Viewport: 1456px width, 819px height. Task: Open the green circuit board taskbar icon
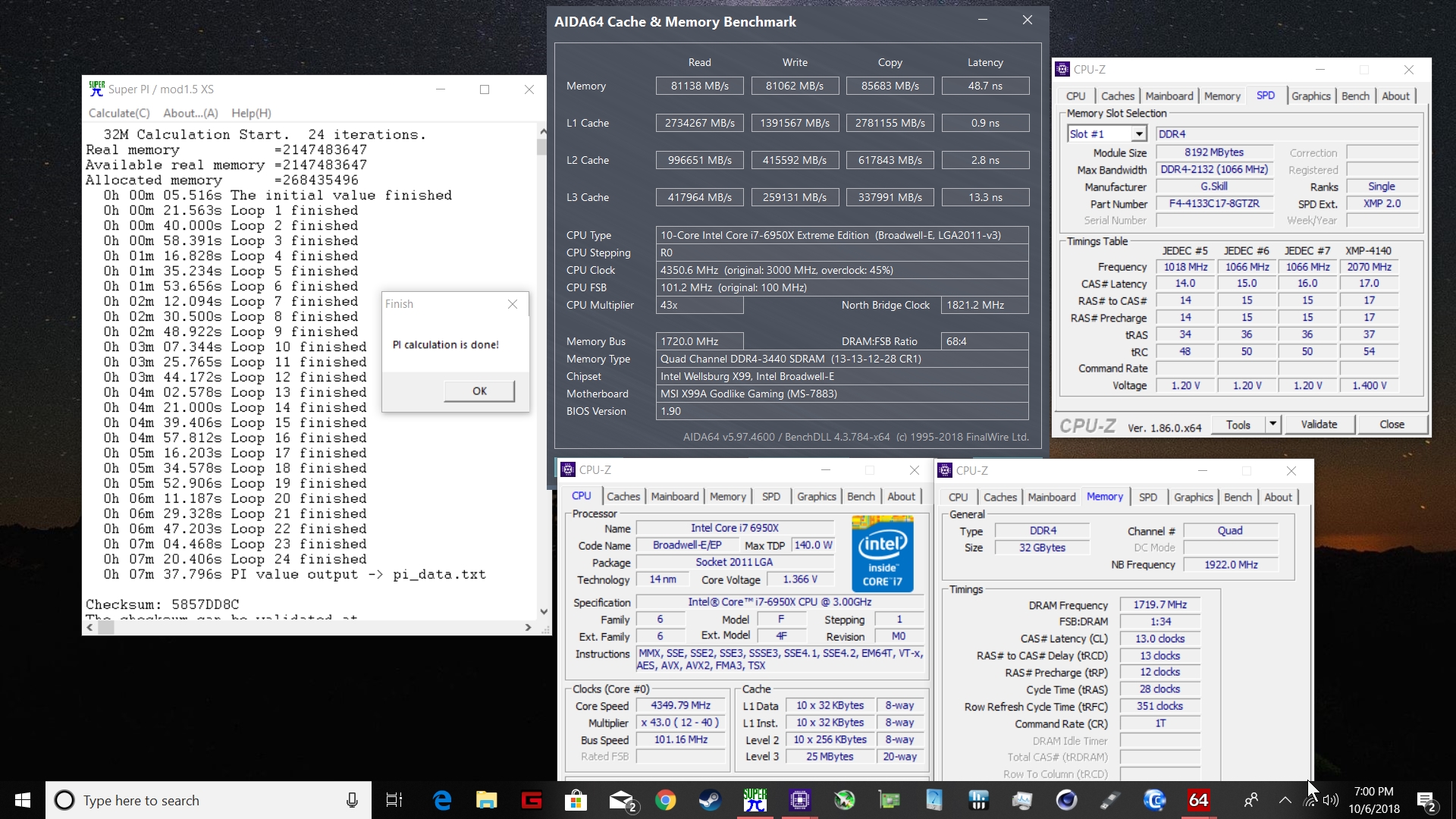(889, 800)
